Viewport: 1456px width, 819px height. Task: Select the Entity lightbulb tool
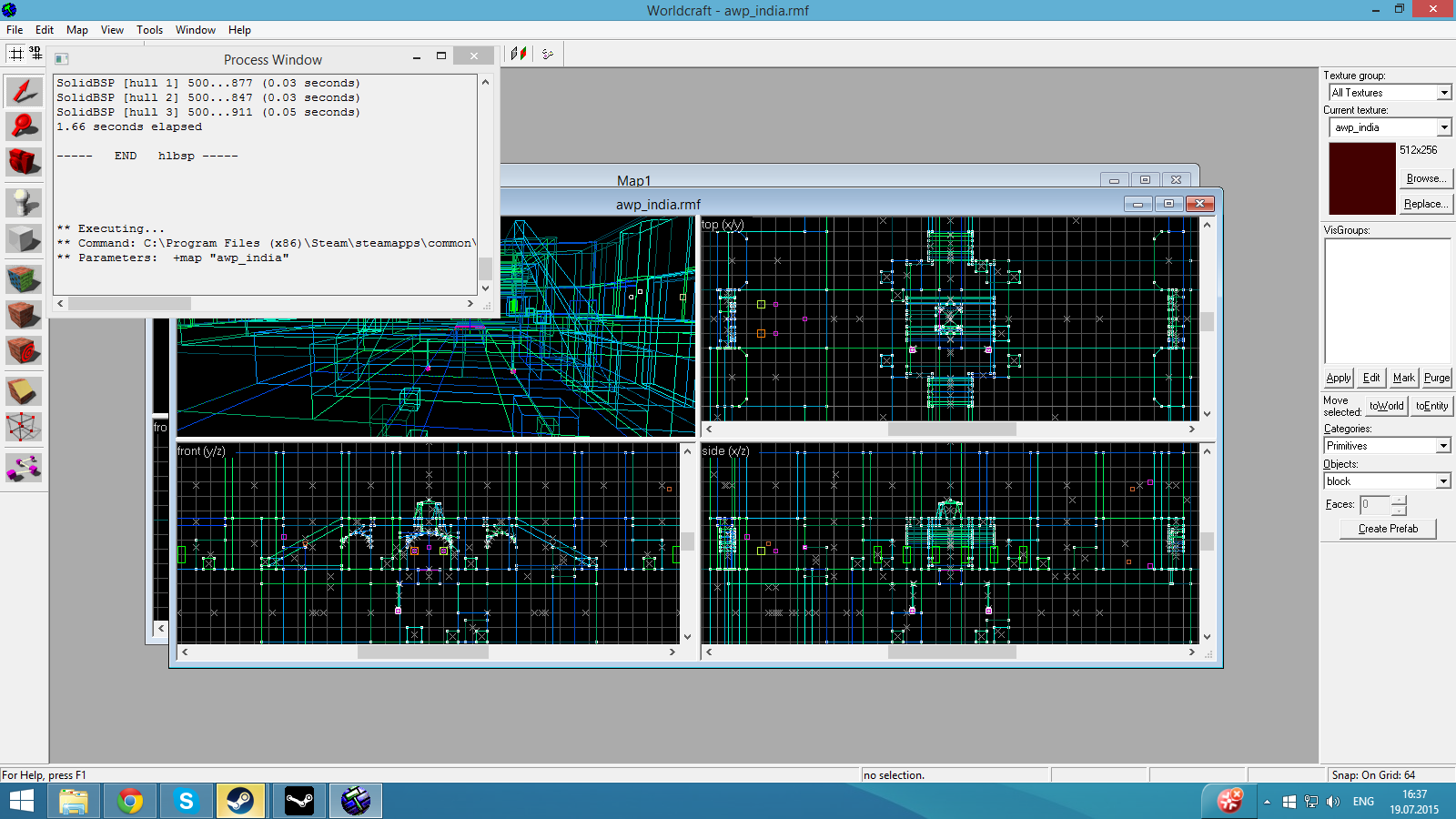pyautogui.click(x=24, y=203)
